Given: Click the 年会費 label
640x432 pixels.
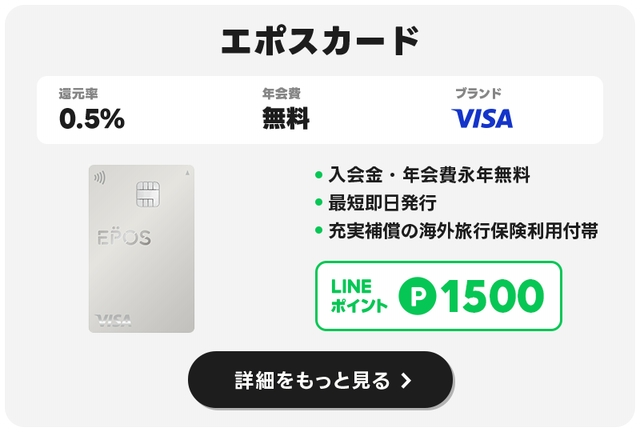Looking at the screenshot, I should click(281, 93).
